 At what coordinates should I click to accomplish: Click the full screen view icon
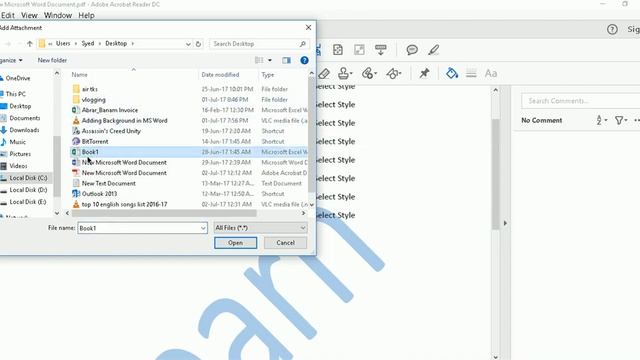[x=359, y=50]
